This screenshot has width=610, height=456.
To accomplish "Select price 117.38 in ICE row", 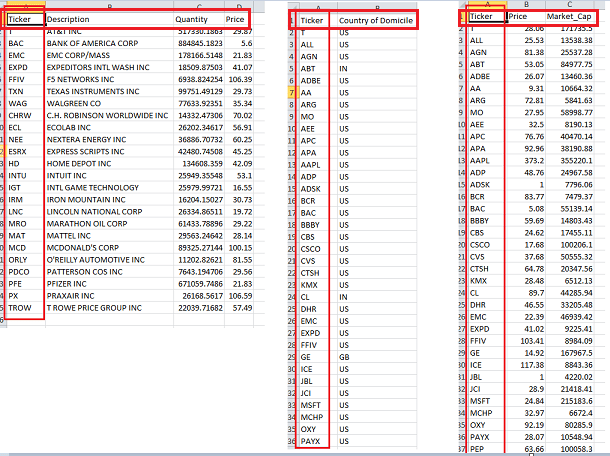I will (x=526, y=365).
